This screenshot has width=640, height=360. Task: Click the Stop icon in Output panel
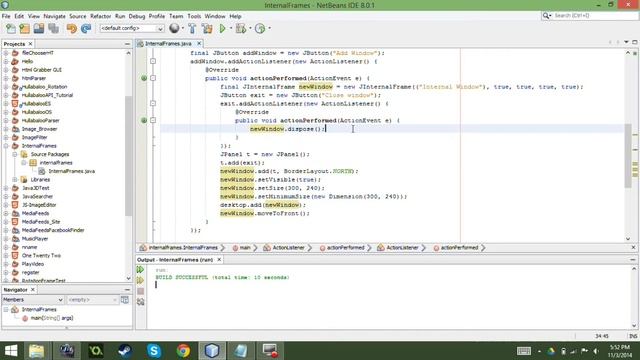[140, 291]
